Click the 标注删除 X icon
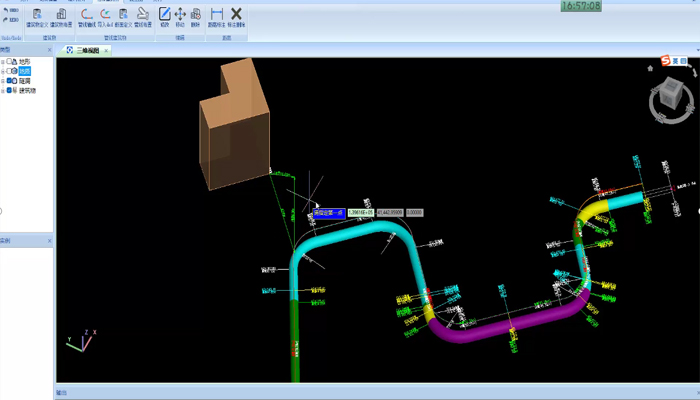 (236, 16)
